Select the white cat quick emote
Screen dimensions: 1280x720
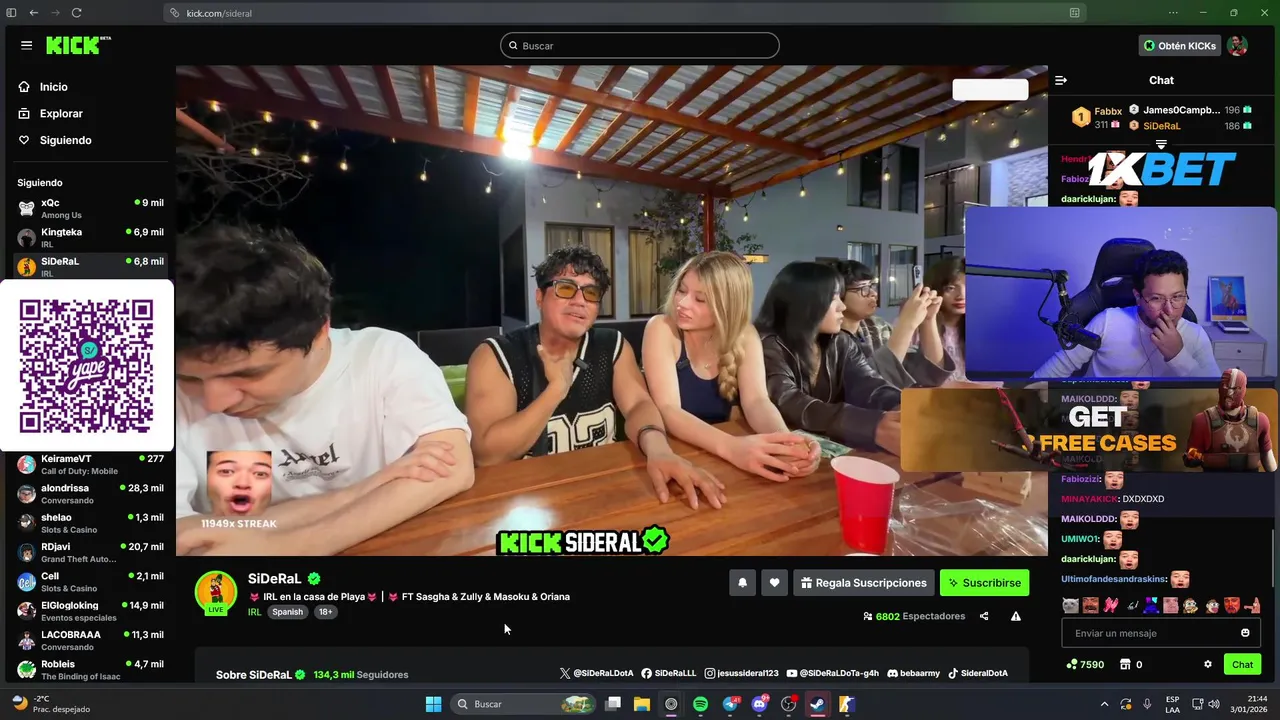[x=1070, y=605]
